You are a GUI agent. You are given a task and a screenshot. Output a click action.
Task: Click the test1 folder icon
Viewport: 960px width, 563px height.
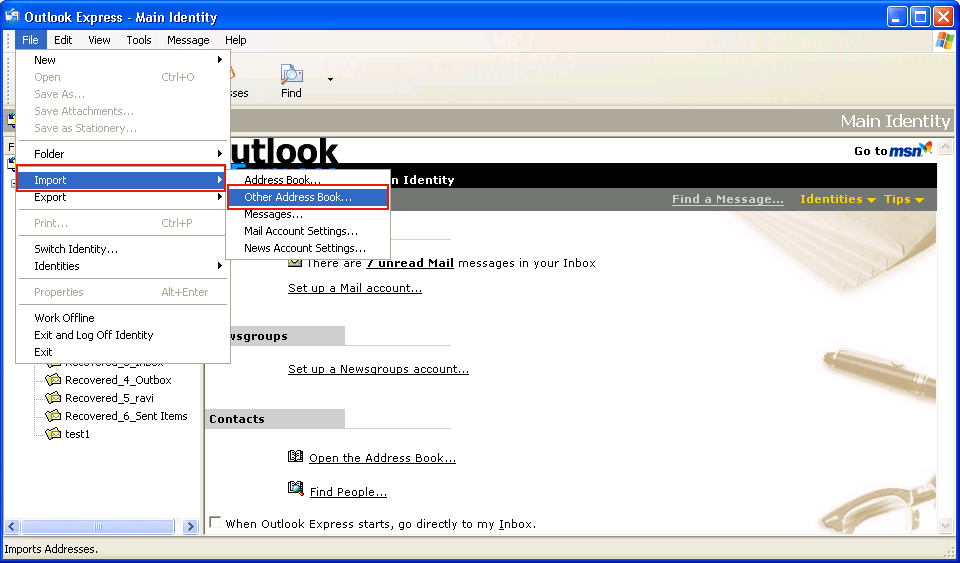pyautogui.click(x=54, y=434)
